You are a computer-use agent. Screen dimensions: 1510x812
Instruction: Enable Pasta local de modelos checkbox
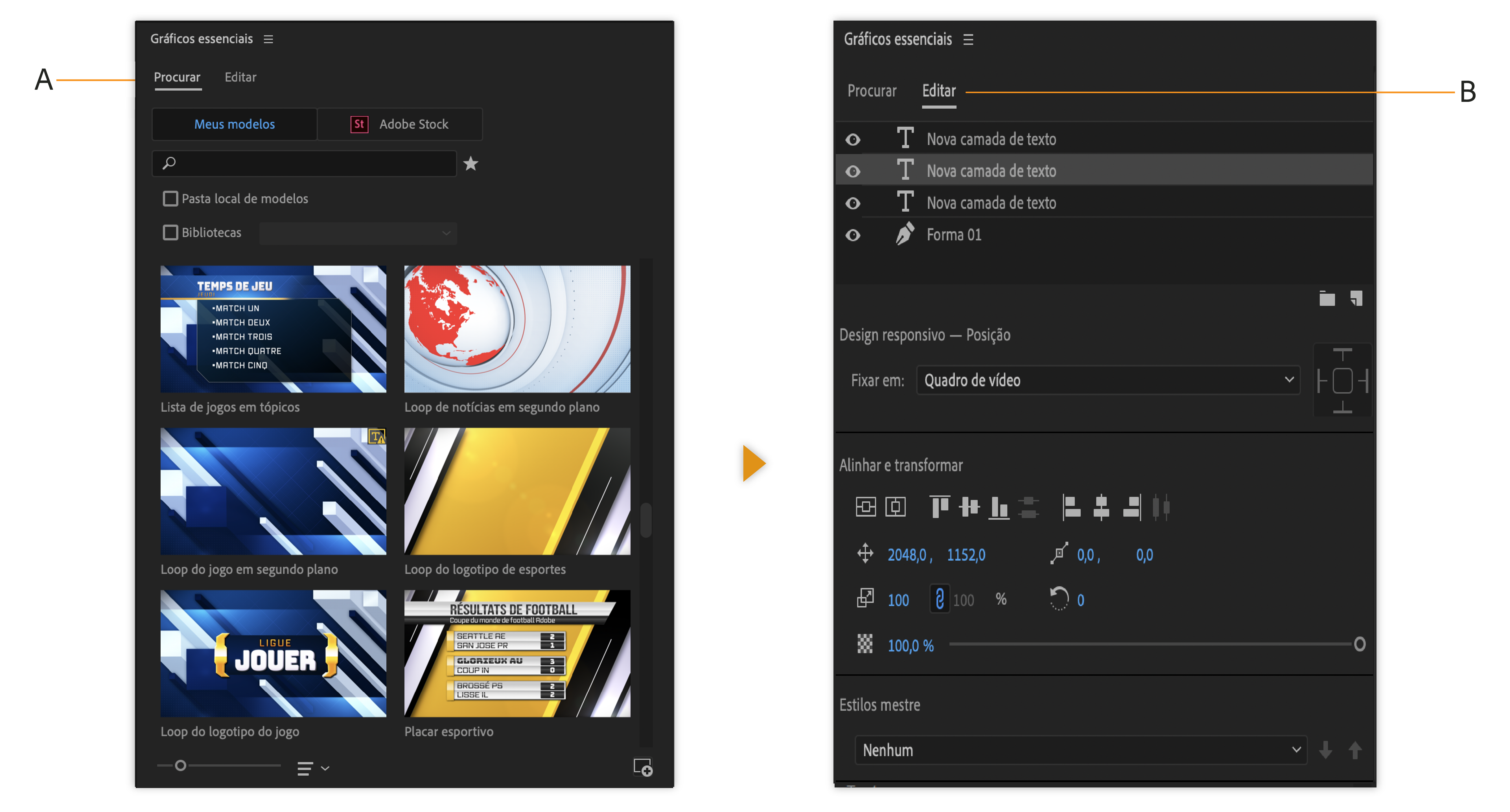[170, 199]
